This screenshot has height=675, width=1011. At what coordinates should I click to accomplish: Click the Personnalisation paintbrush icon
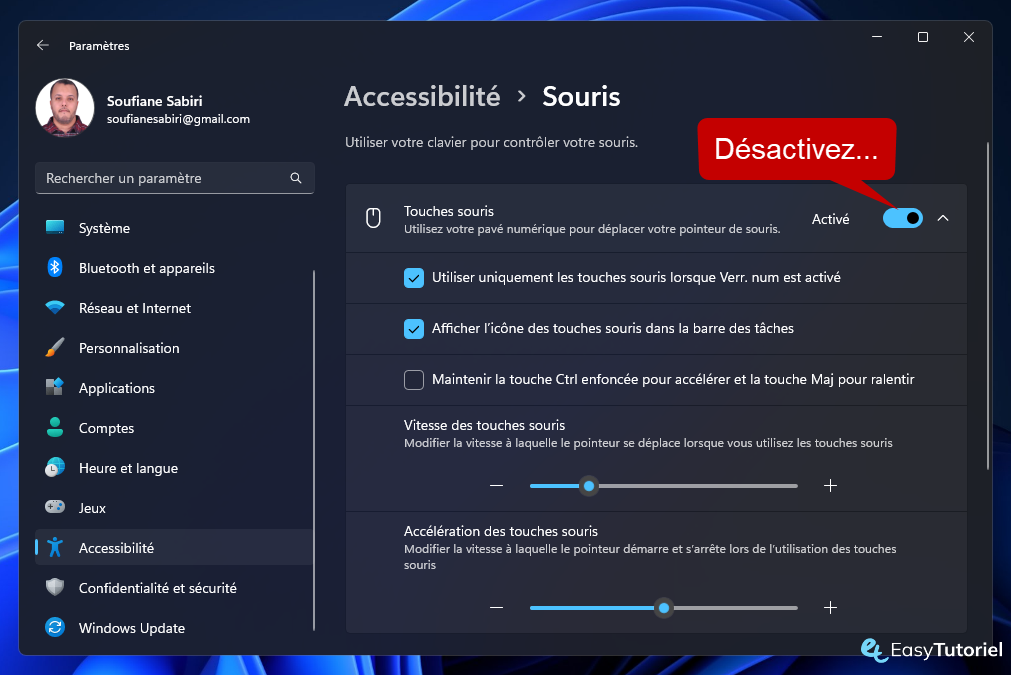pos(55,347)
